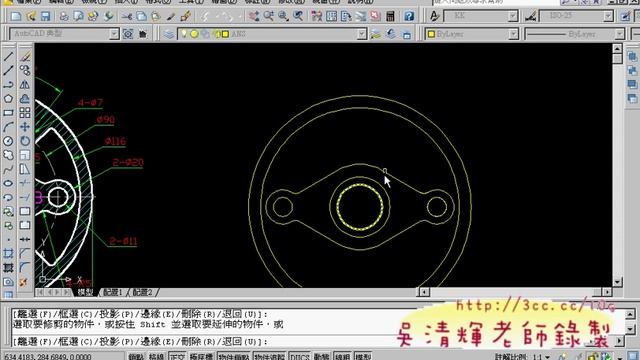Select the Polygon draw tool

tap(8, 98)
